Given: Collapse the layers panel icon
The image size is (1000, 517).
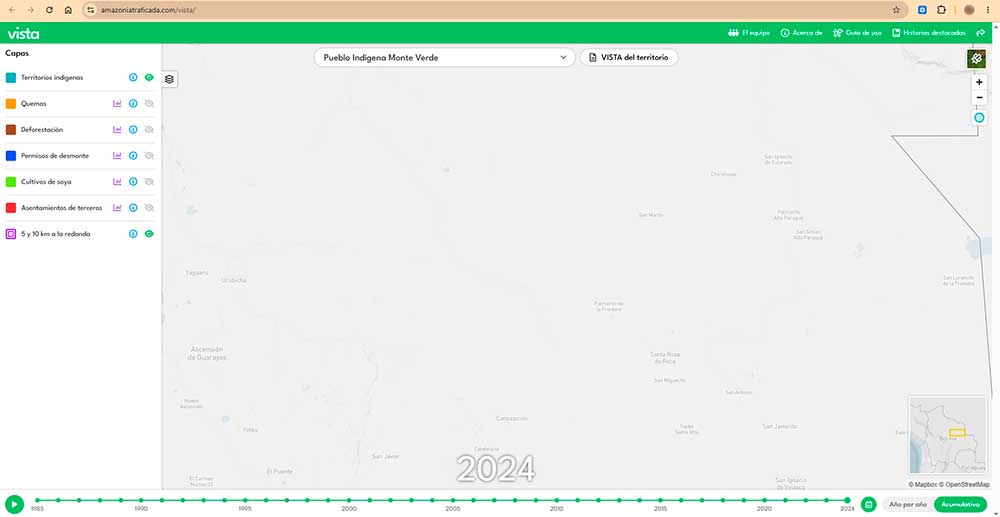Looking at the screenshot, I should 169,79.
